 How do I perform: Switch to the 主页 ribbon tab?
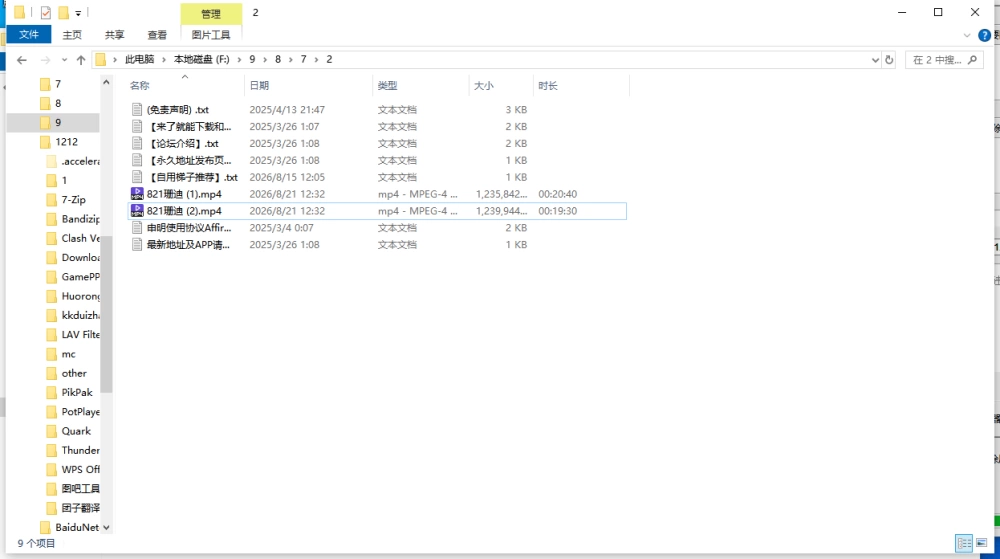click(x=72, y=34)
